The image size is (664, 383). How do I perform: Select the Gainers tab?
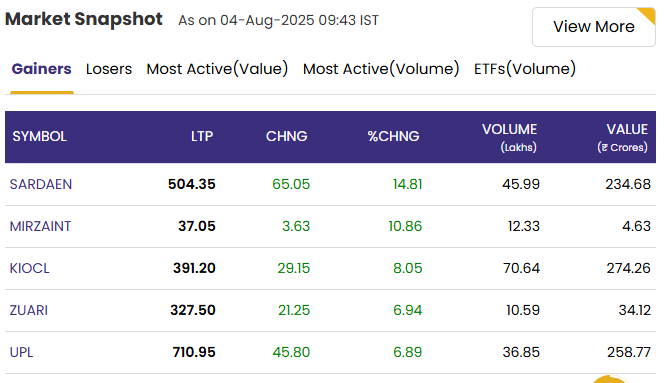pyautogui.click(x=42, y=69)
